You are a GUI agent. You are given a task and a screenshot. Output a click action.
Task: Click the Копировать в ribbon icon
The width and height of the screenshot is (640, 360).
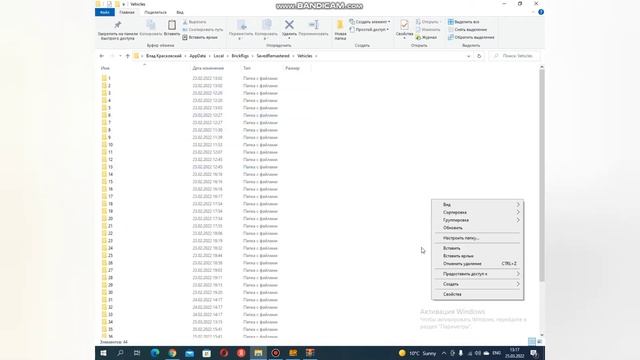click(266, 25)
